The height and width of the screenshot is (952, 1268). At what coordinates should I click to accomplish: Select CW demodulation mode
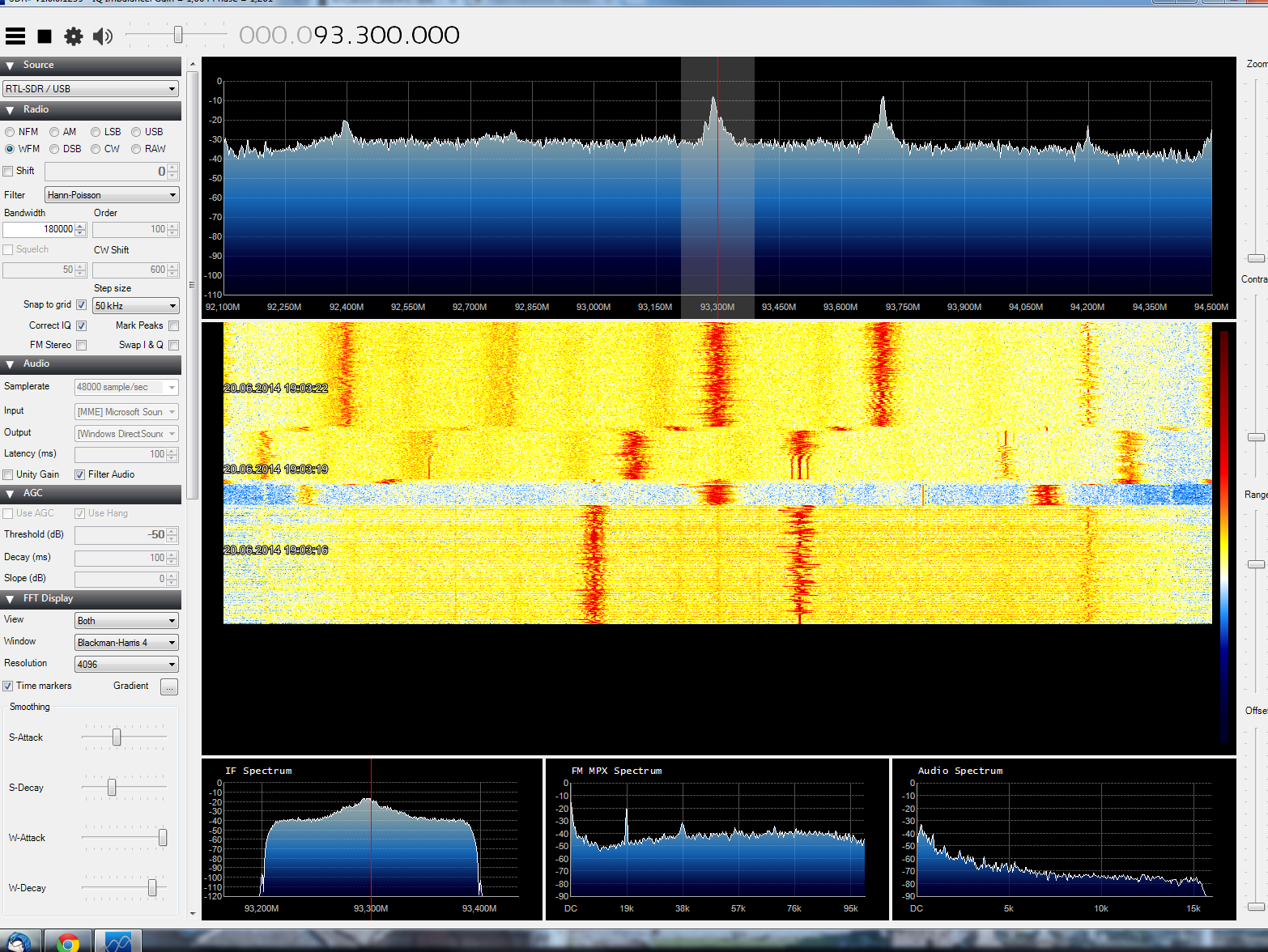click(96, 149)
